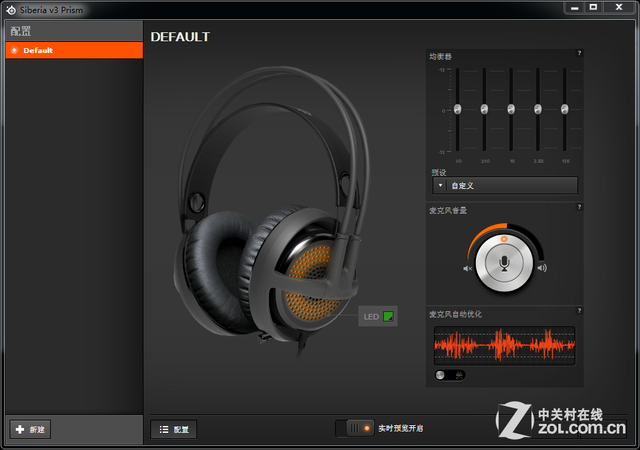Image resolution: width=640 pixels, height=450 pixels.
Task: Adjust the 1K equalizer slider
Action: 511,109
